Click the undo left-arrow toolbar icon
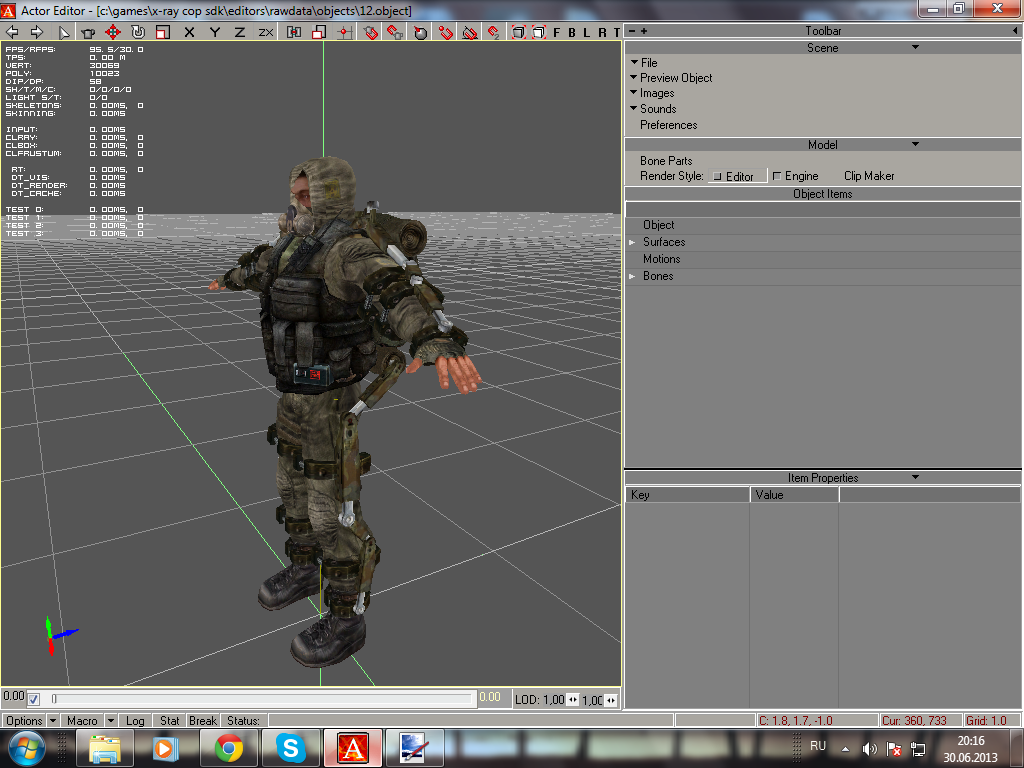Image resolution: width=1024 pixels, height=768 pixels. [x=12, y=31]
